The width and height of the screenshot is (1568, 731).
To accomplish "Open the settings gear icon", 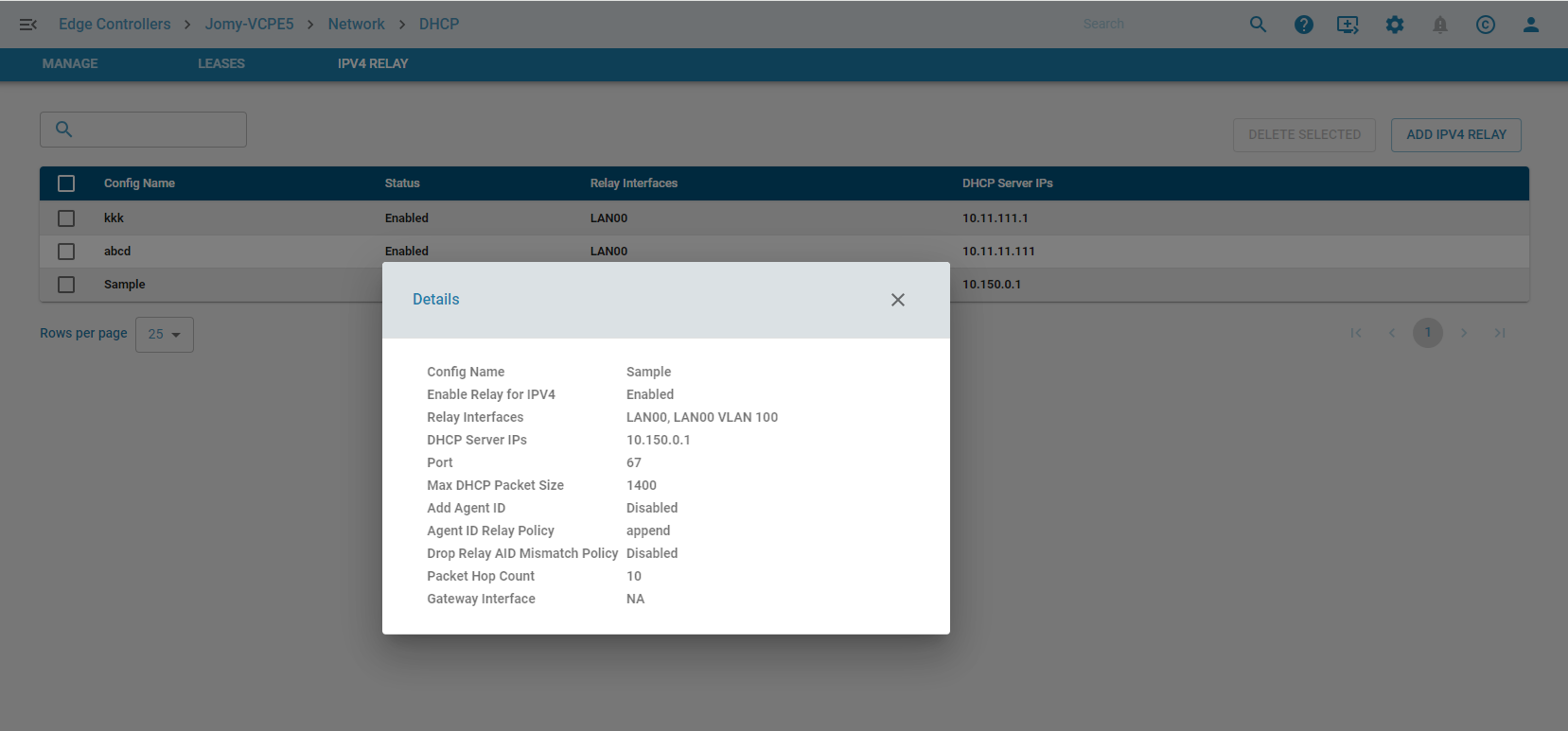I will [x=1394, y=25].
